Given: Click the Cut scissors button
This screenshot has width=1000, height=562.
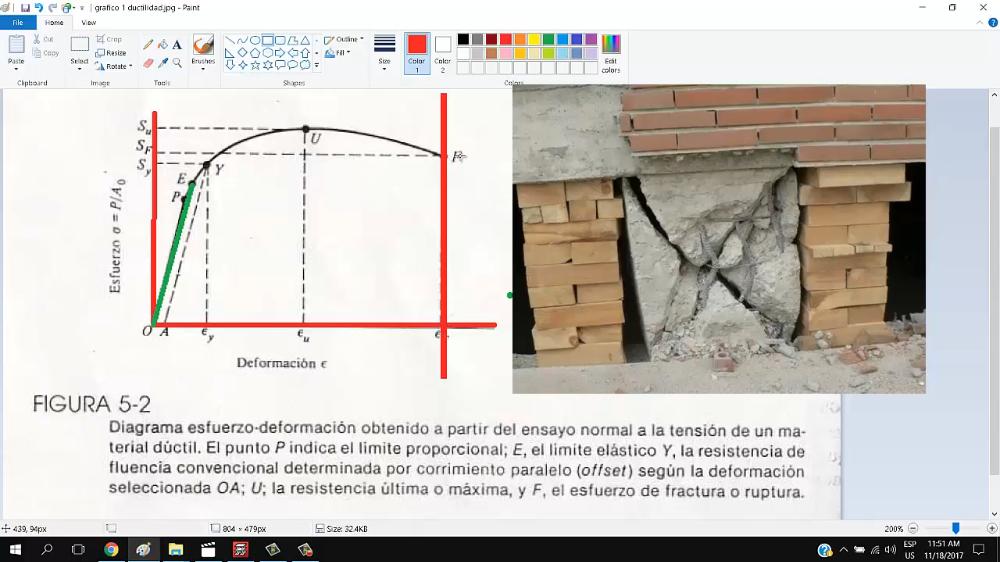Looking at the screenshot, I should 43,40.
